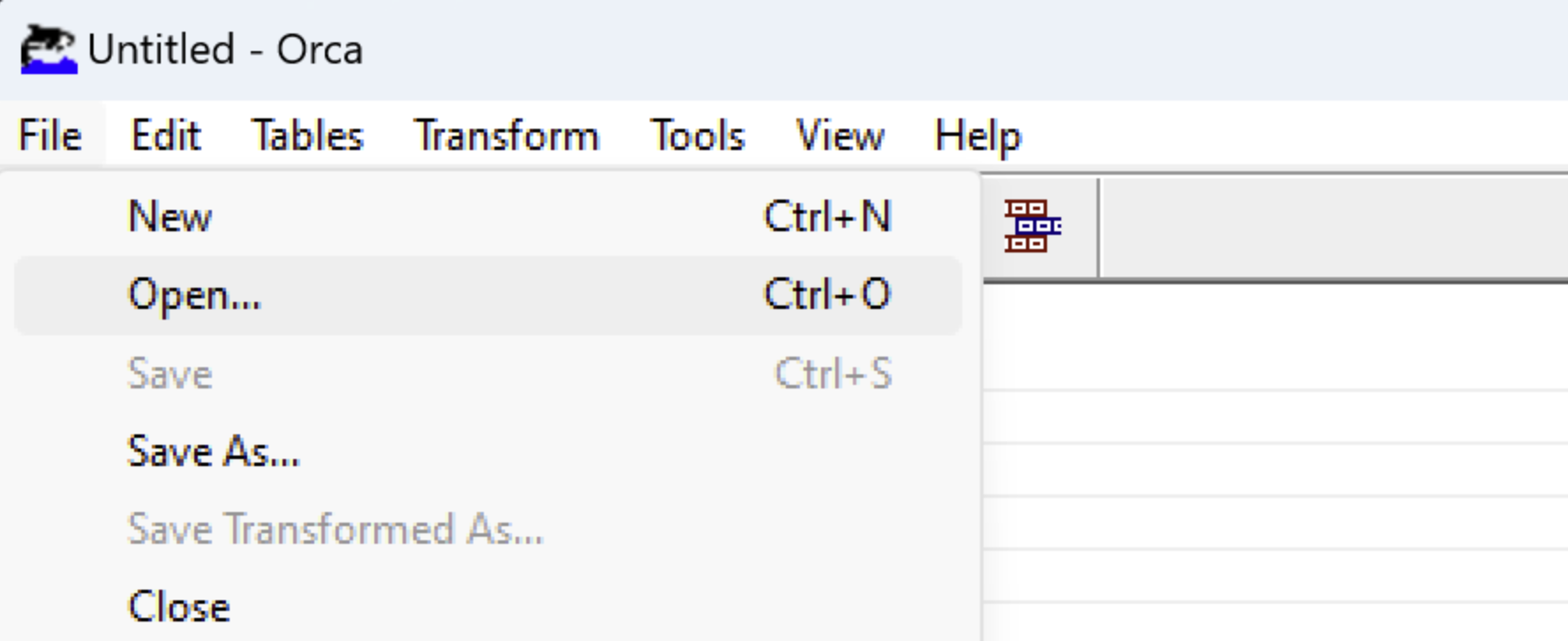Click the red and blue tables toolbar icon
Screen dimensions: 1568x641
(1032, 226)
